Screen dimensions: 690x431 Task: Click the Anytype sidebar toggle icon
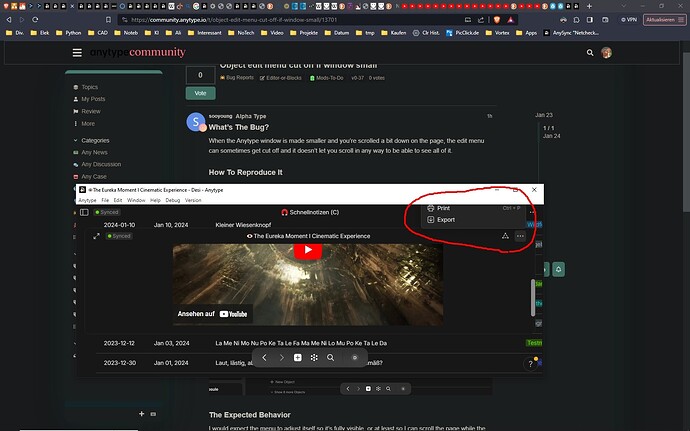84,212
